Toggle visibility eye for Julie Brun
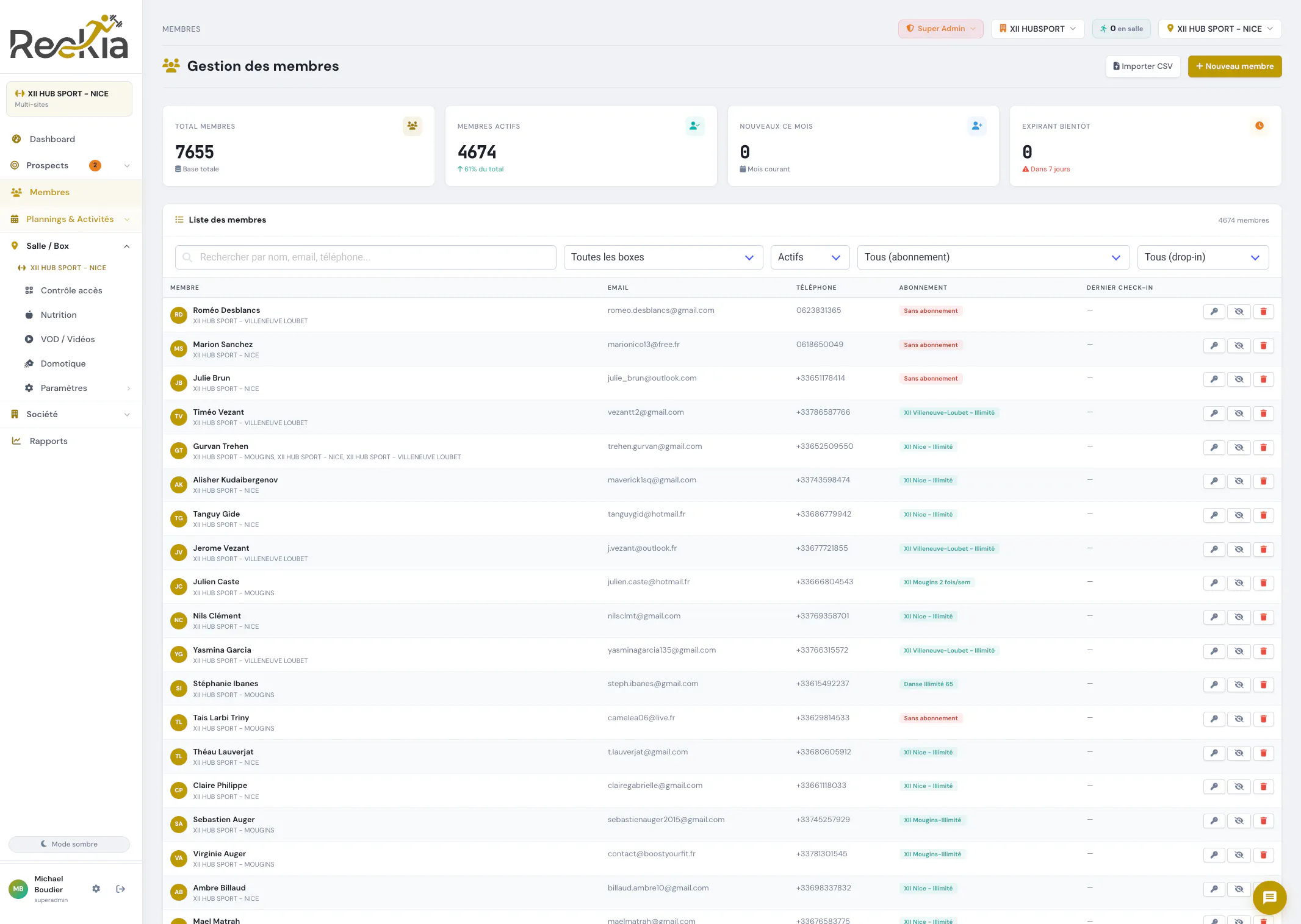Image resolution: width=1301 pixels, height=924 pixels. click(x=1239, y=379)
